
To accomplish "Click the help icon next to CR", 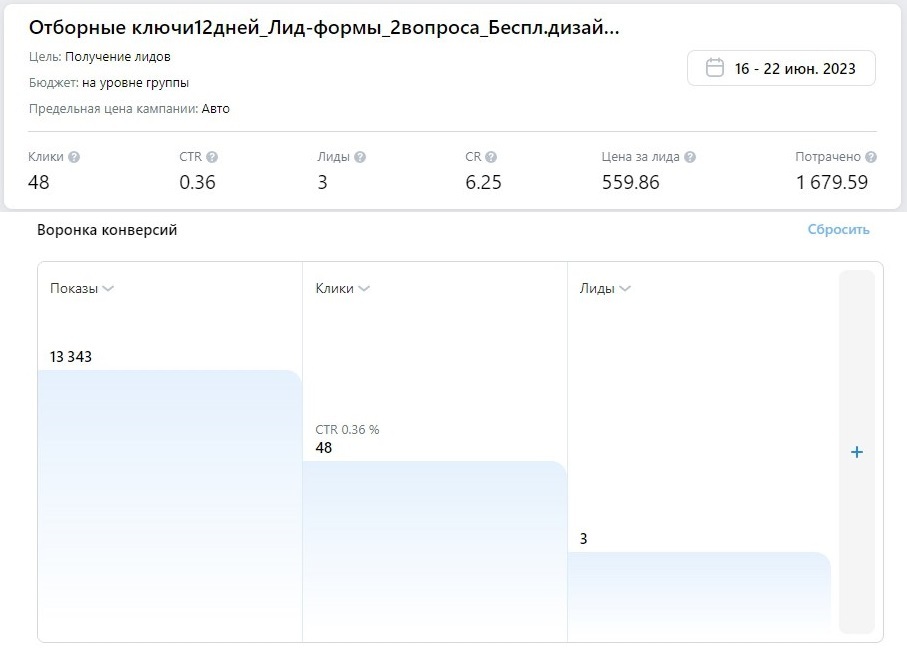I will tap(491, 157).
